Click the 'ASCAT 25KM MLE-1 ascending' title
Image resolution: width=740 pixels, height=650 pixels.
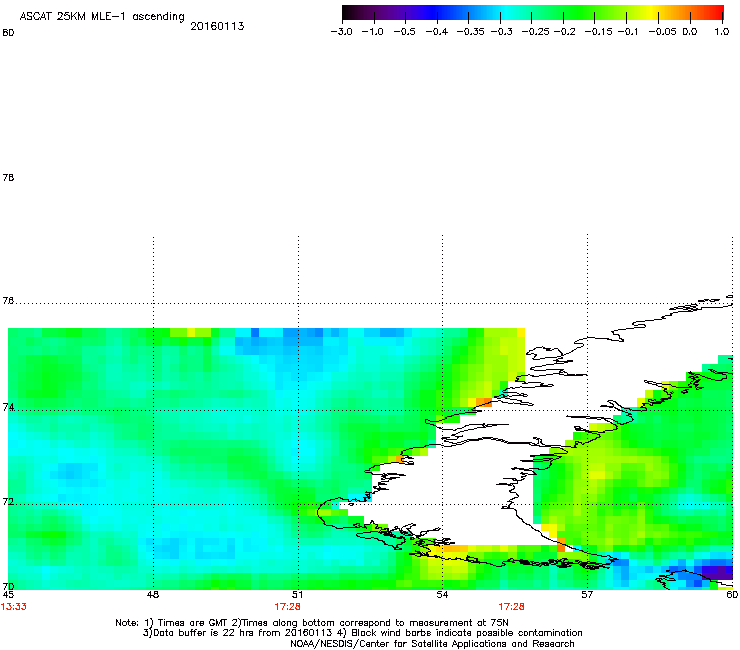(x=102, y=17)
